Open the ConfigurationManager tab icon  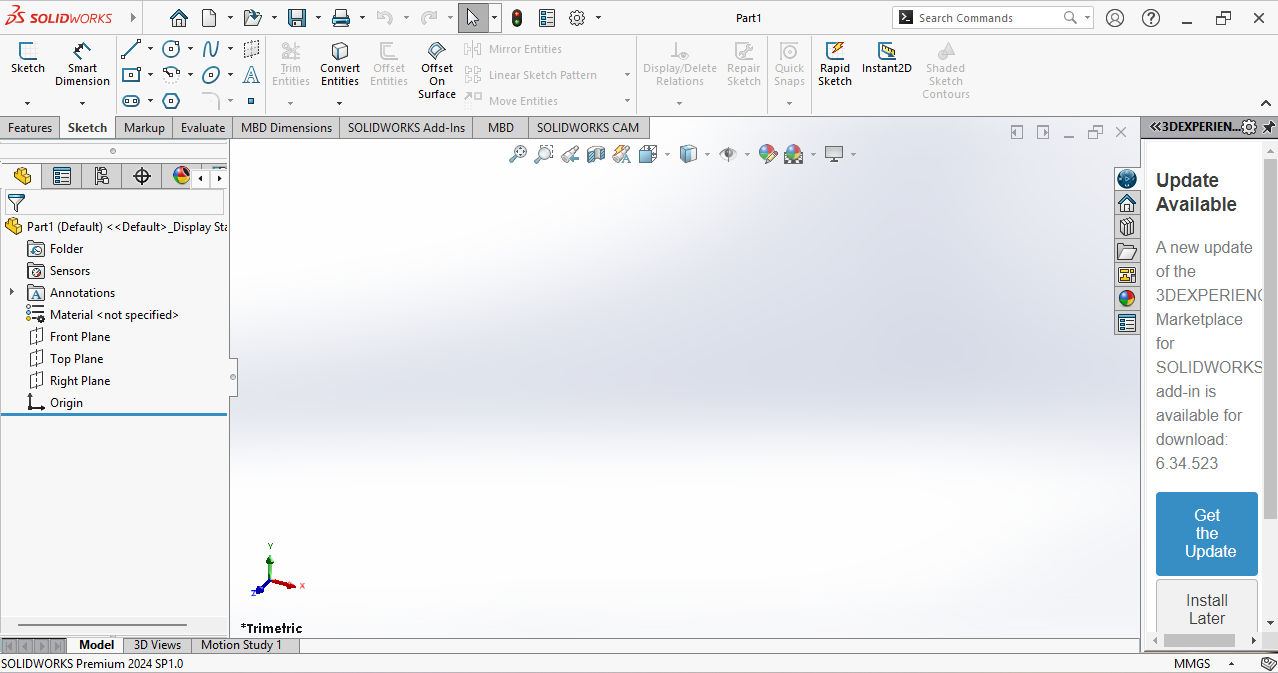click(102, 177)
